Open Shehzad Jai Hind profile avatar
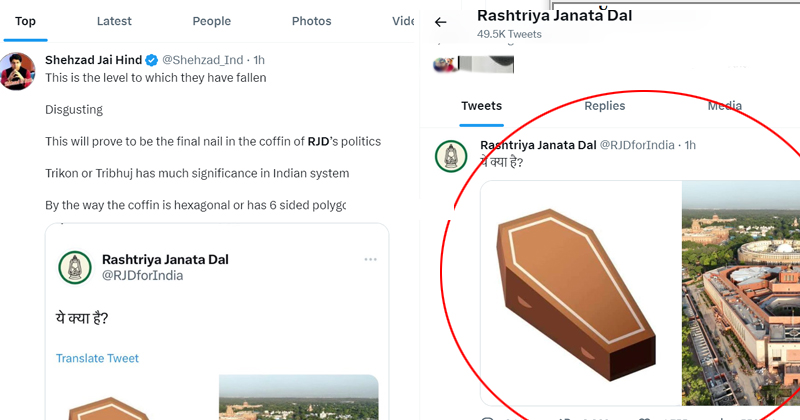This screenshot has height=420, width=800. point(18,72)
